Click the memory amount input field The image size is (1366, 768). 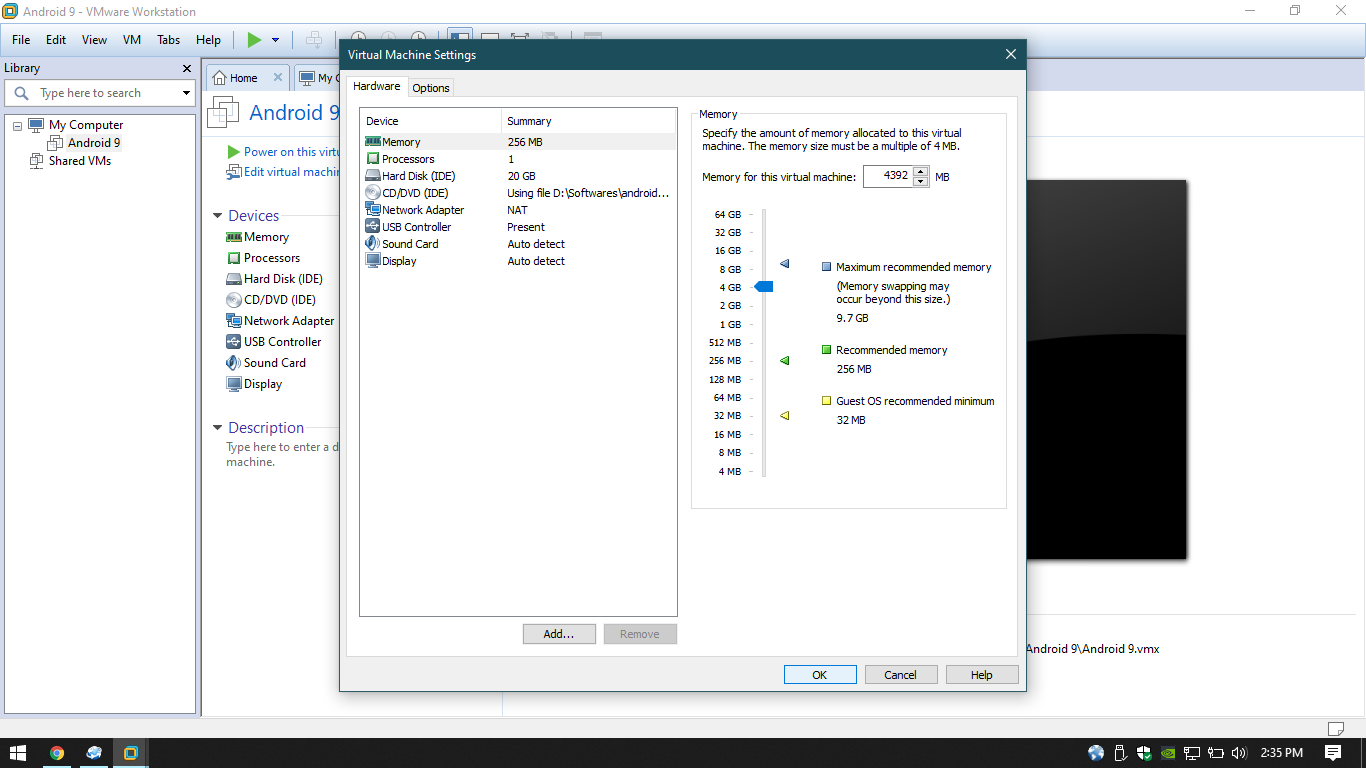click(x=889, y=175)
